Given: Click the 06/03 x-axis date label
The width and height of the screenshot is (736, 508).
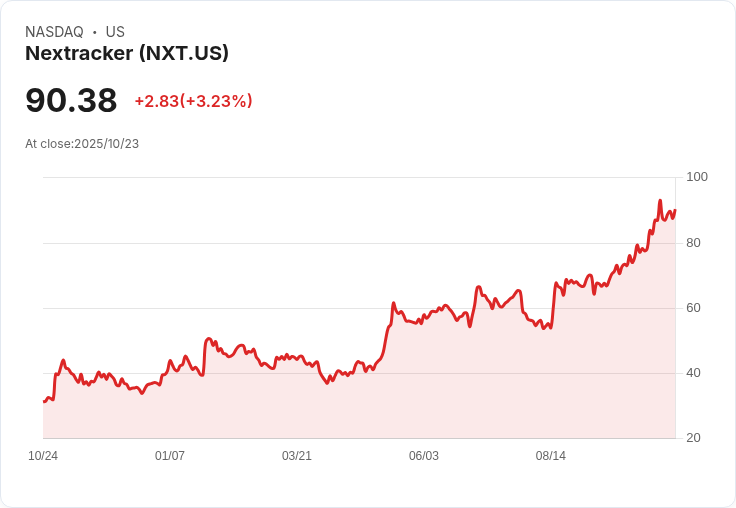Looking at the screenshot, I should pyautogui.click(x=424, y=456).
